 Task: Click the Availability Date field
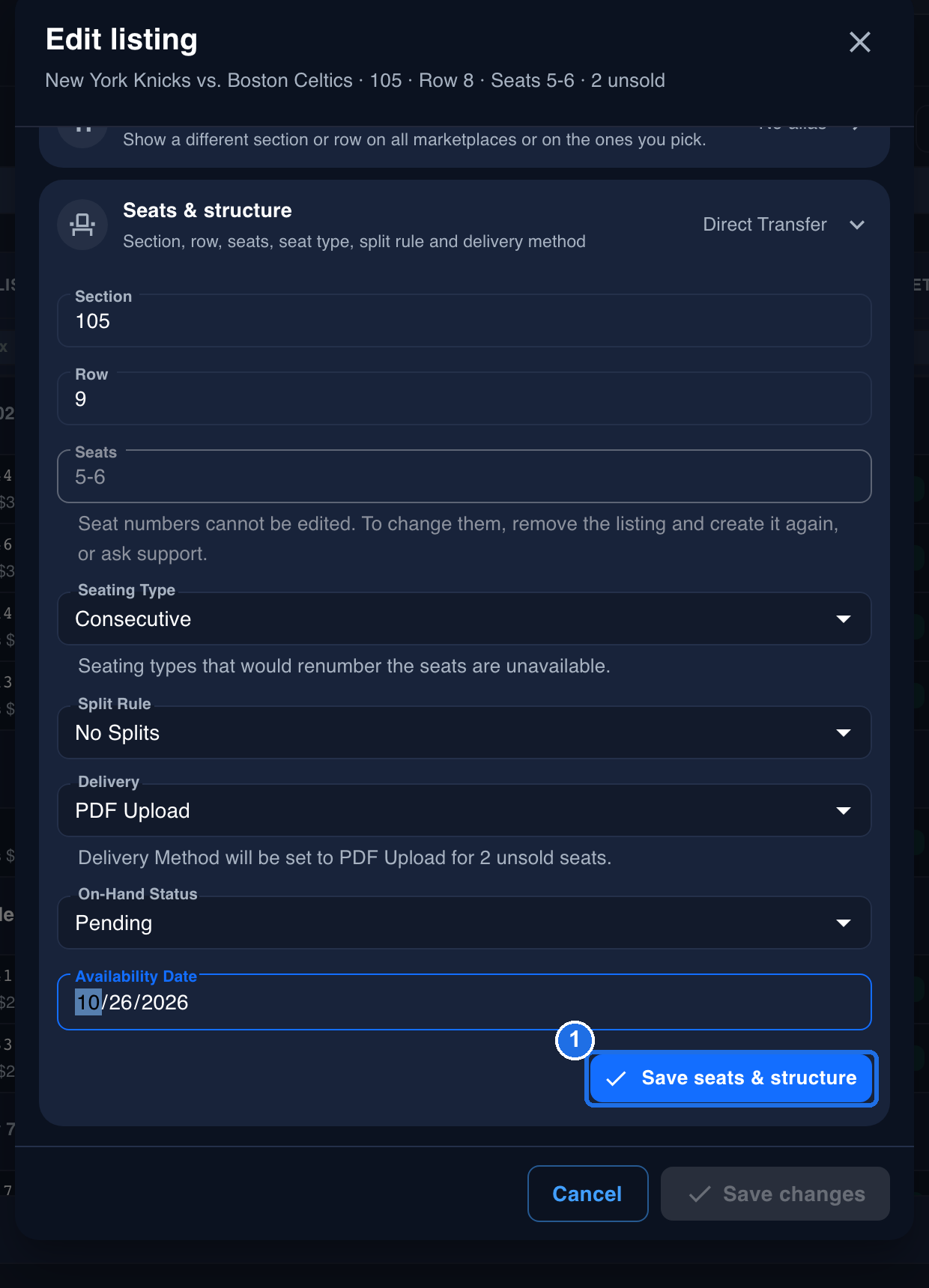464,1002
